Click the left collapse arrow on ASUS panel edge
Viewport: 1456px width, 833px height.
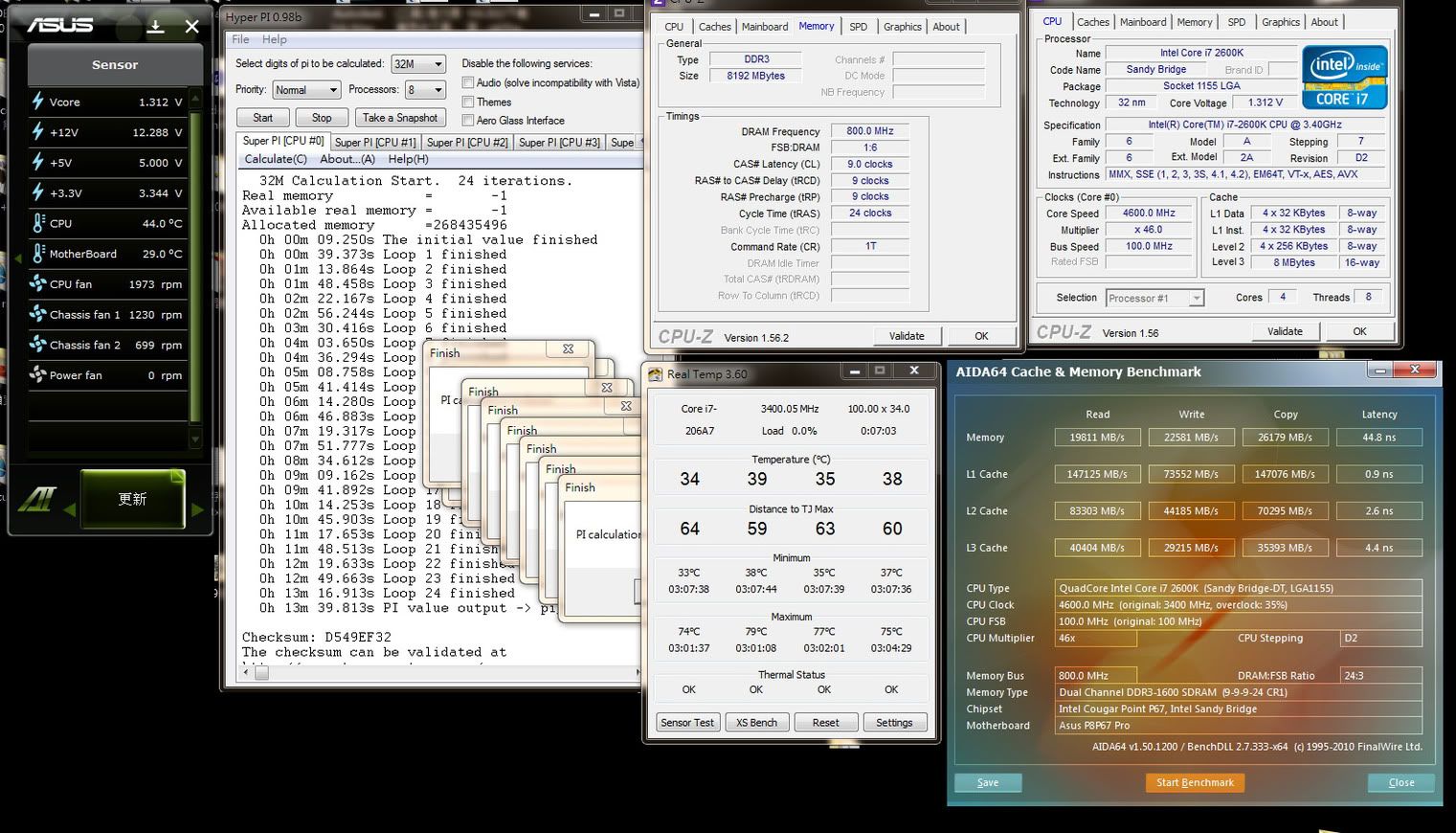(x=18, y=259)
